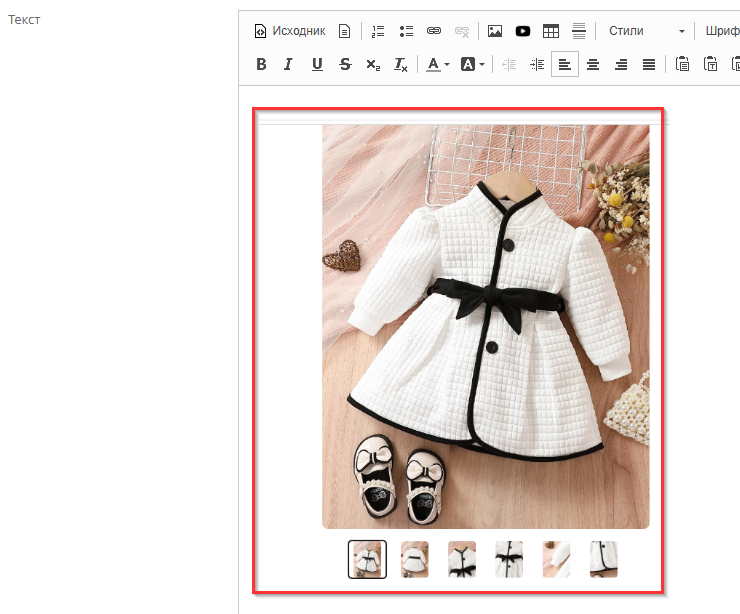This screenshot has height=614, width=740.
Task: Select the first dress thumbnail
Action: coord(367,559)
